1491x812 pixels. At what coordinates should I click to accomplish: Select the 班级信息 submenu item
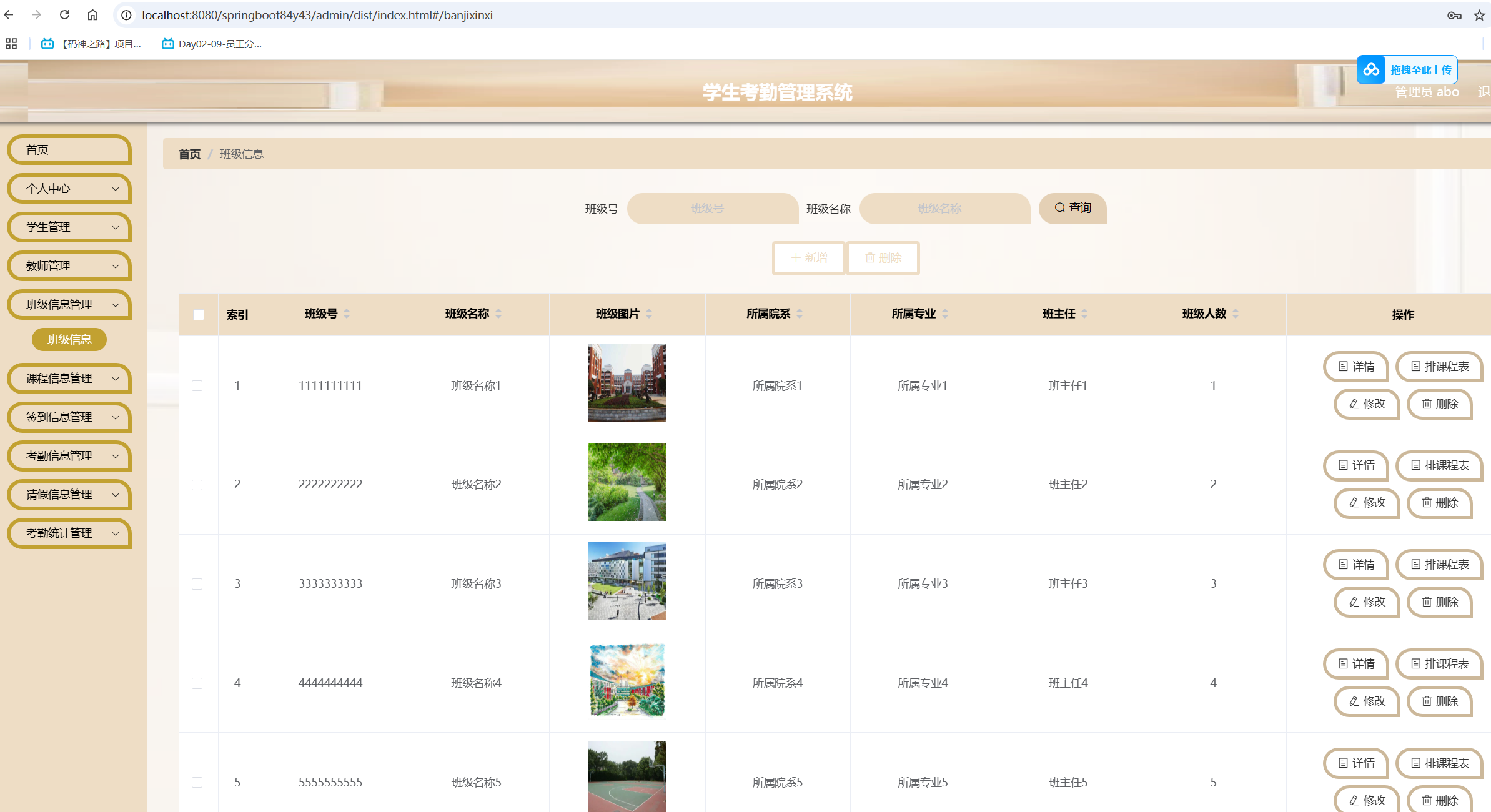[x=69, y=339]
